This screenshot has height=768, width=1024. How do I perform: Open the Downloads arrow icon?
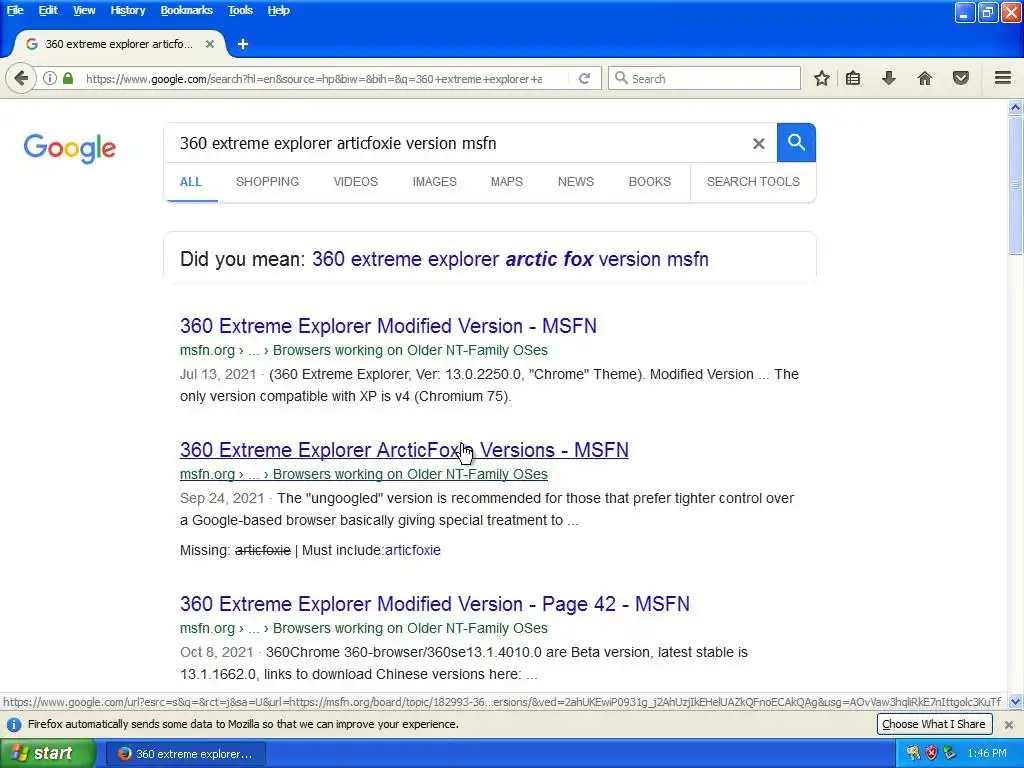coord(889,78)
